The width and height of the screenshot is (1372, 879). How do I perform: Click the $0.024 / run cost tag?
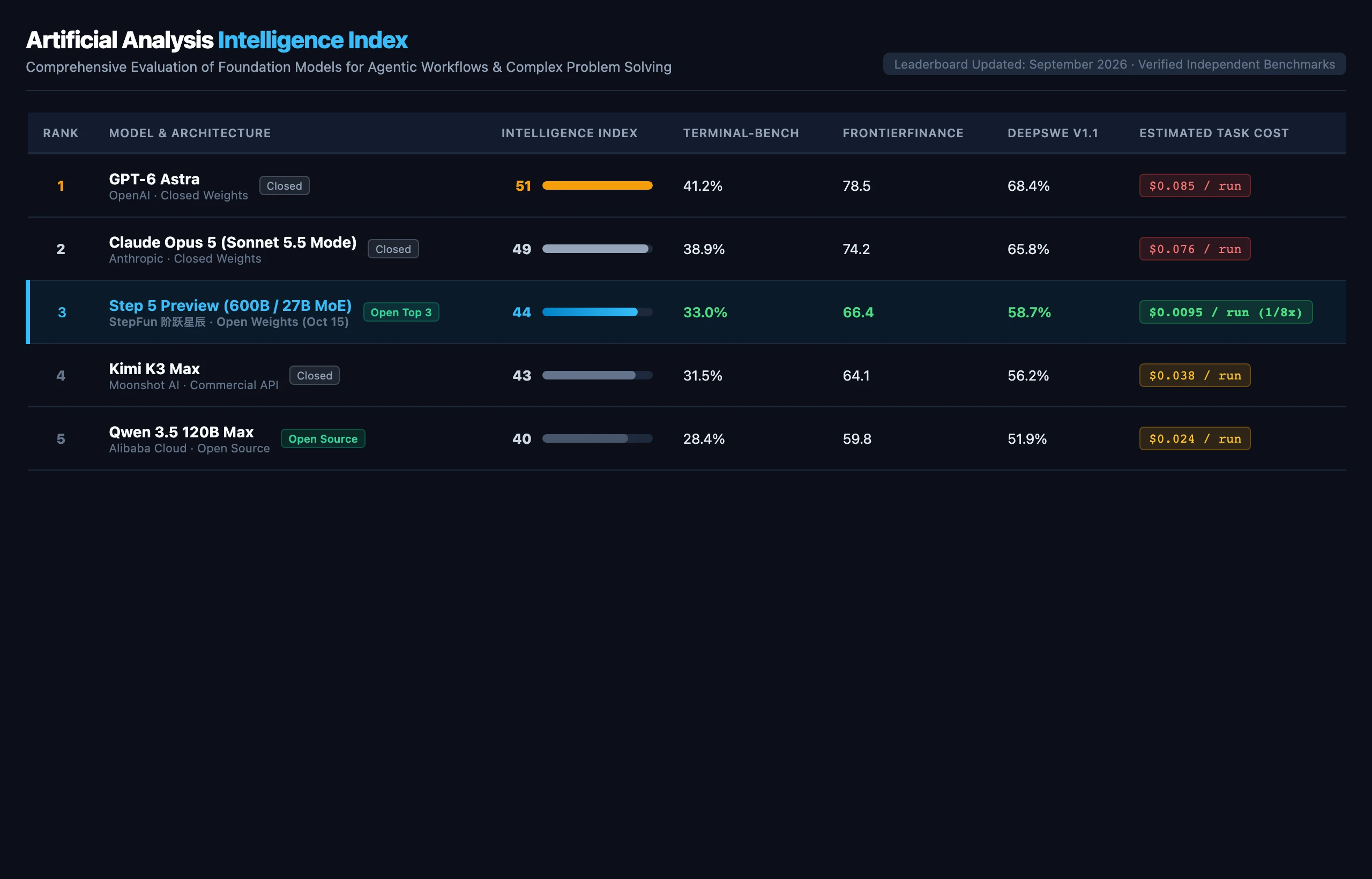click(1195, 439)
